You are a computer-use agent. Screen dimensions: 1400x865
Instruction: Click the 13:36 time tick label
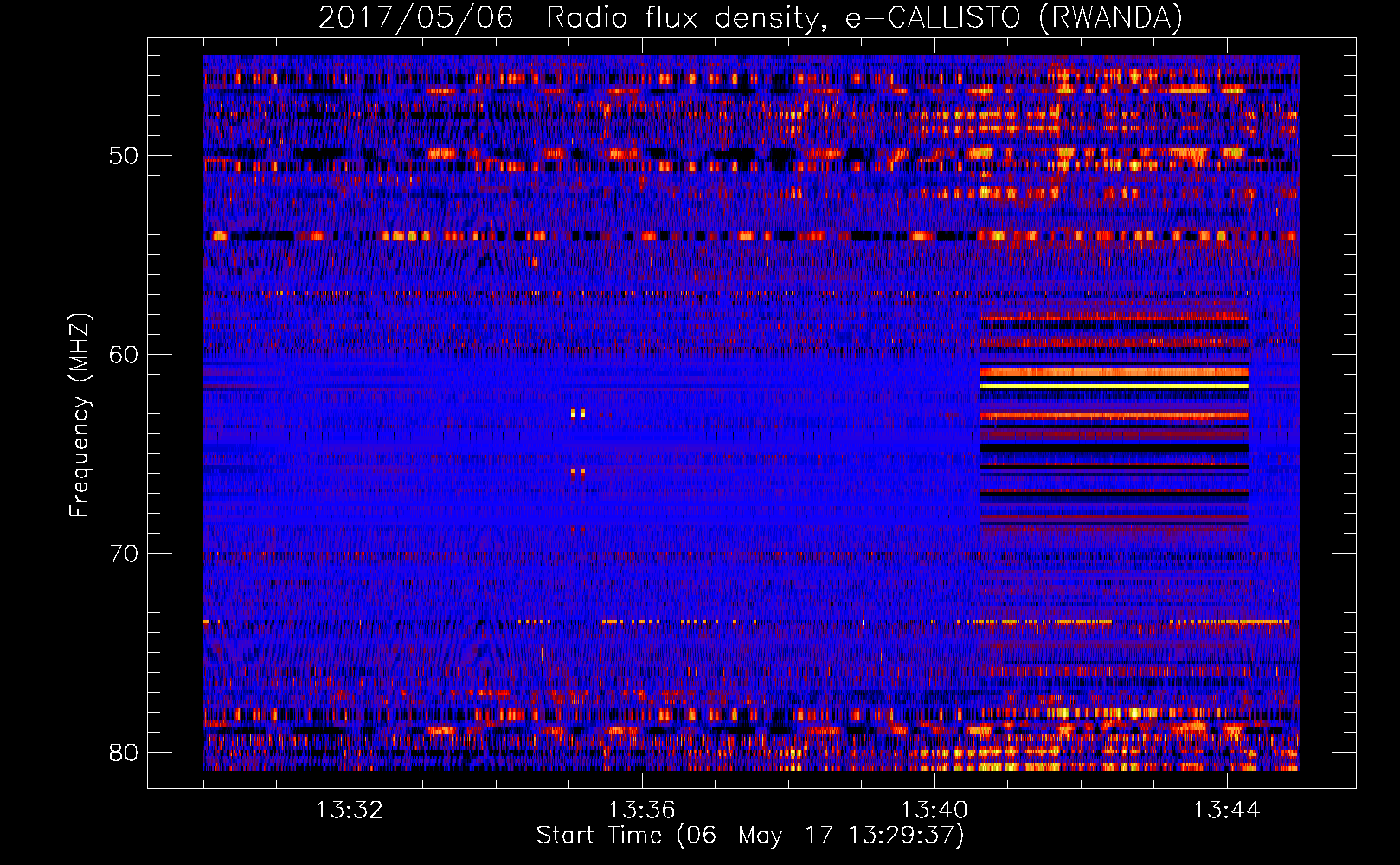pos(642,811)
